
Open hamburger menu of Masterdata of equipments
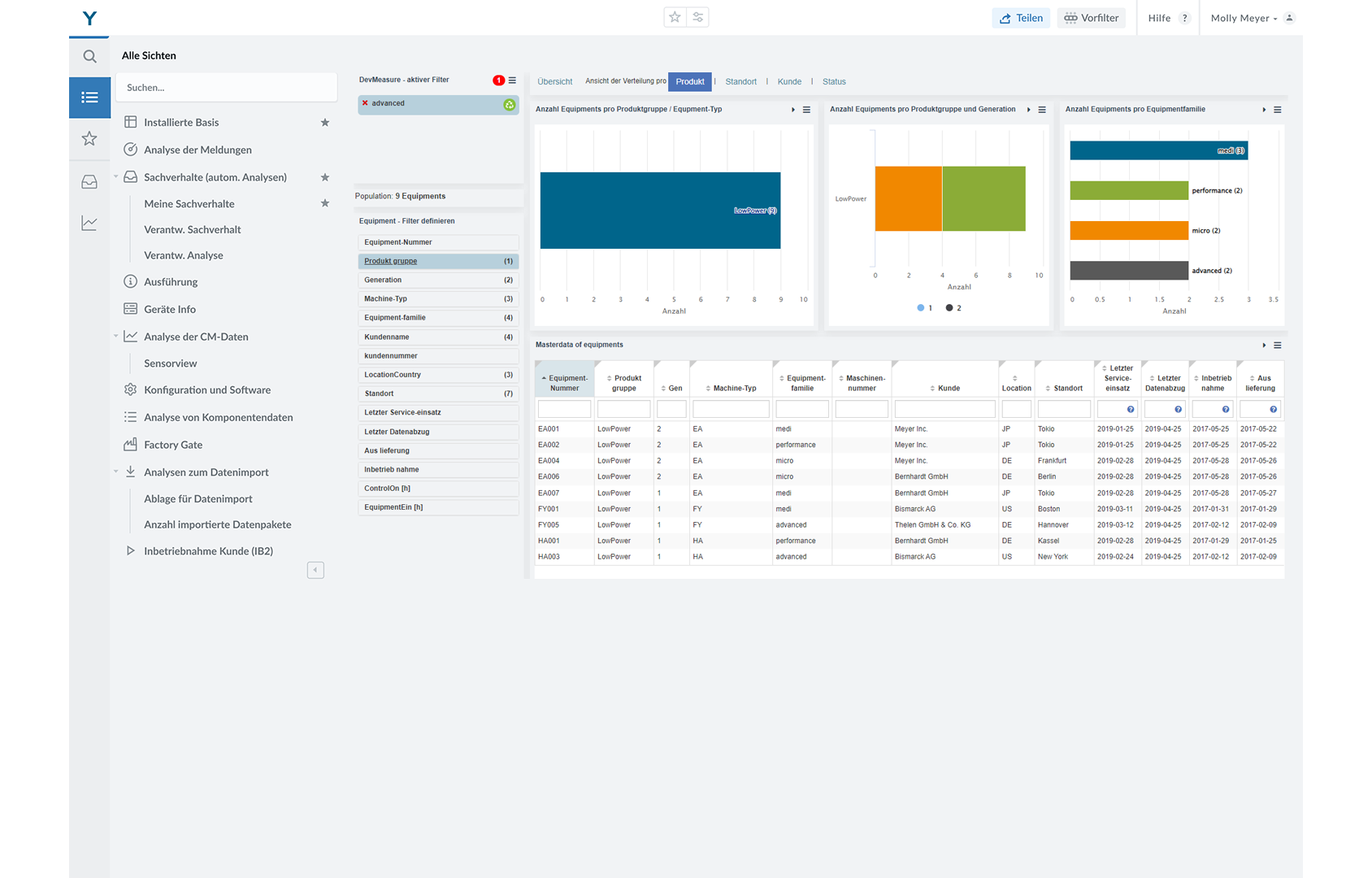point(1278,346)
